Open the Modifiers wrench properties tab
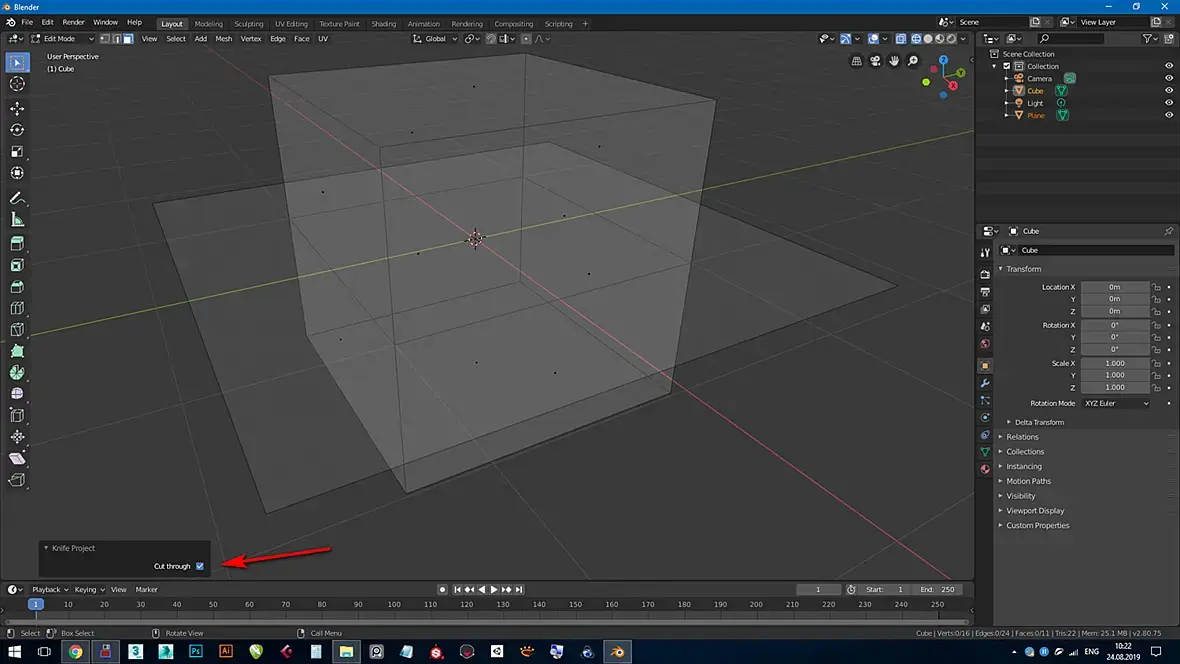 pos(985,383)
